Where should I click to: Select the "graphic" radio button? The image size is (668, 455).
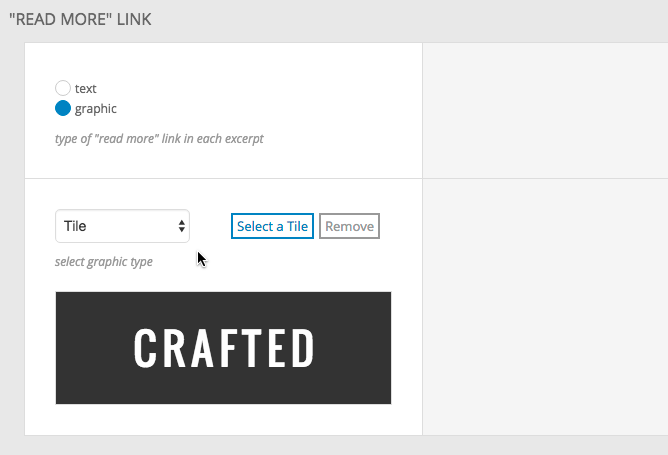pos(63,108)
